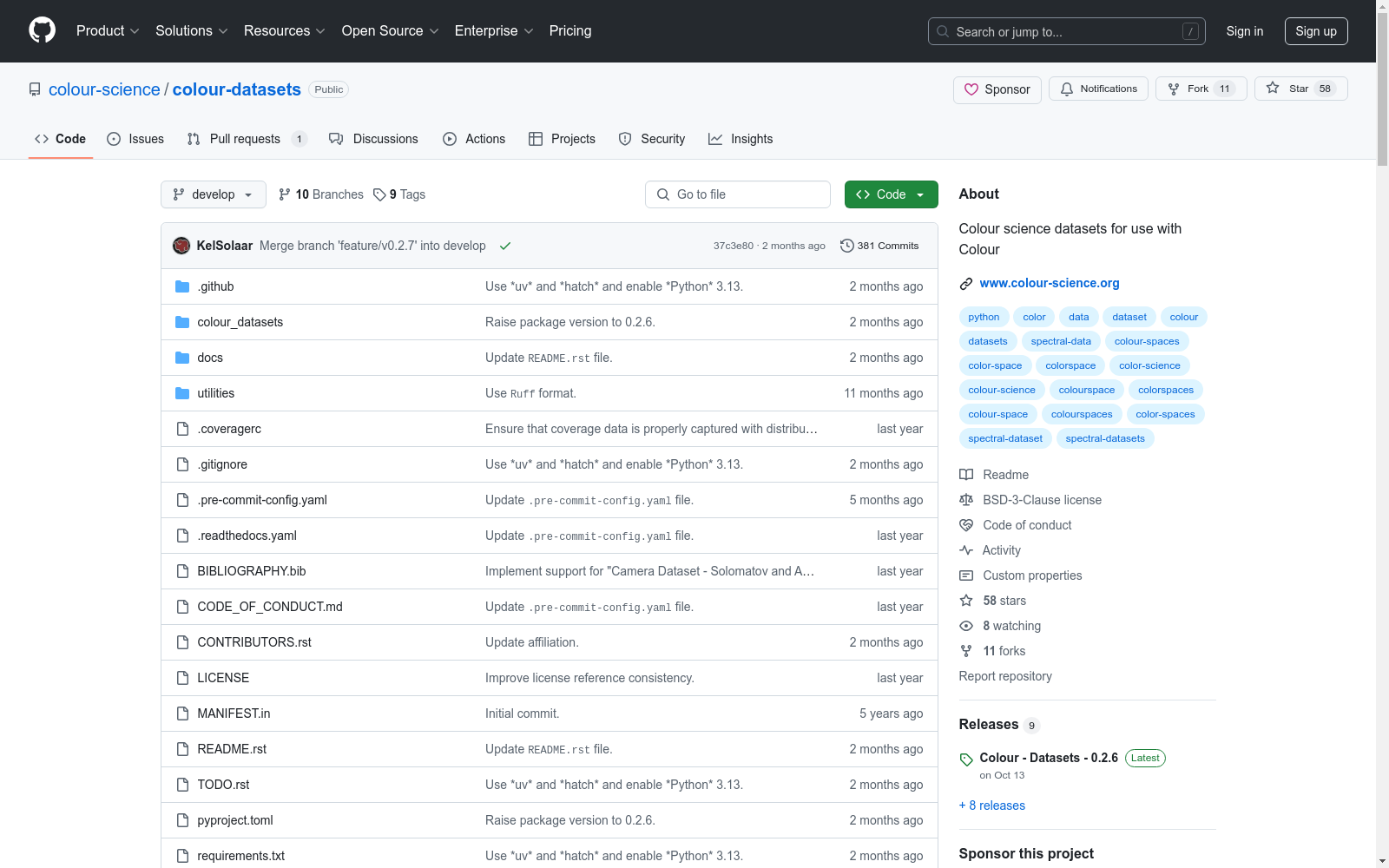Switch to the Security tab
Screen dimensions: 1389x868
651,139
